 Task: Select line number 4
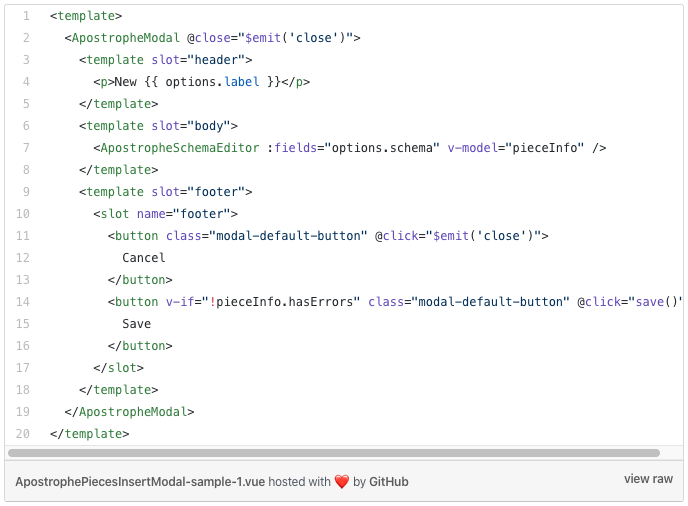[26, 82]
